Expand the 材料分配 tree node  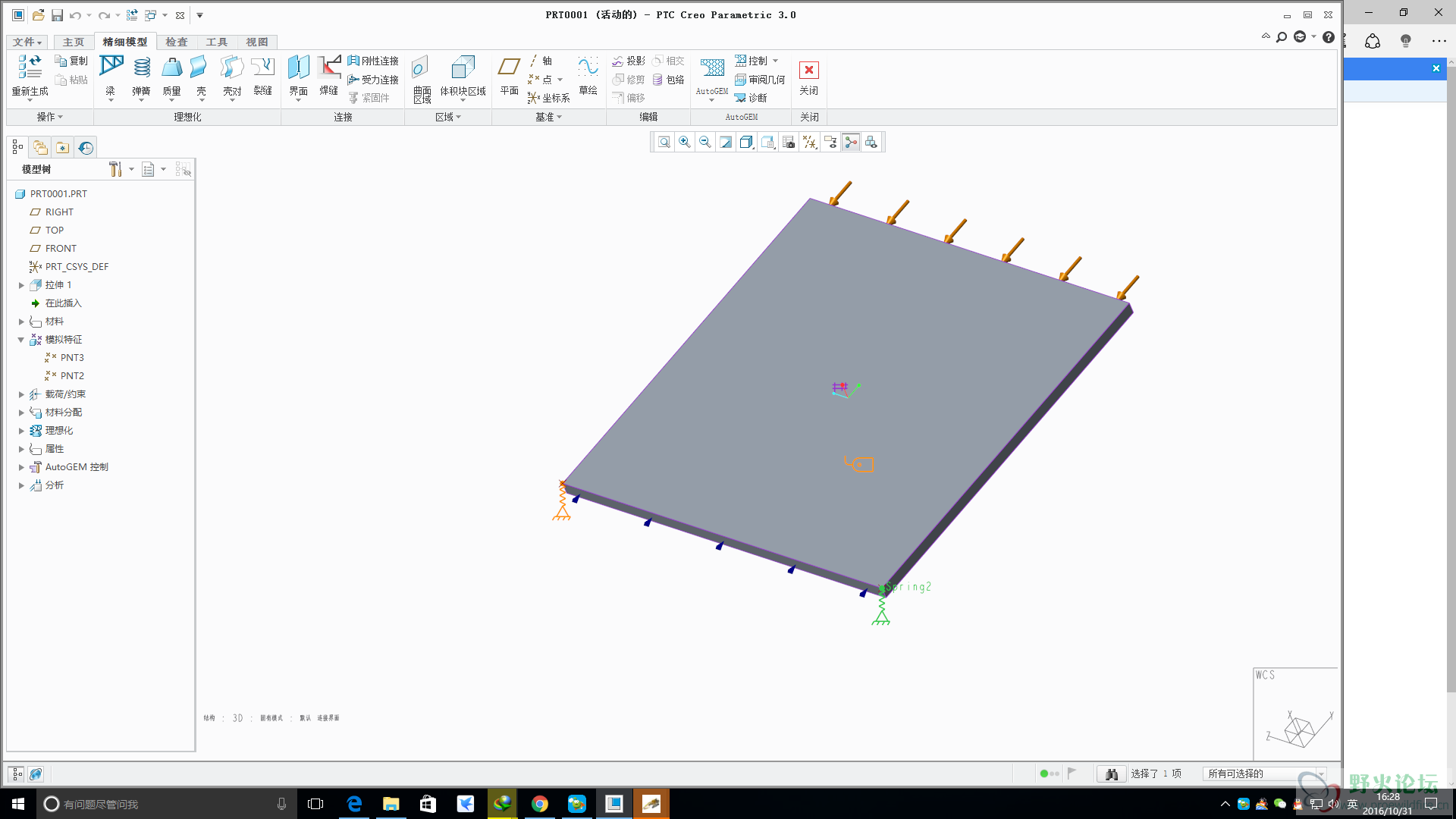21,413
